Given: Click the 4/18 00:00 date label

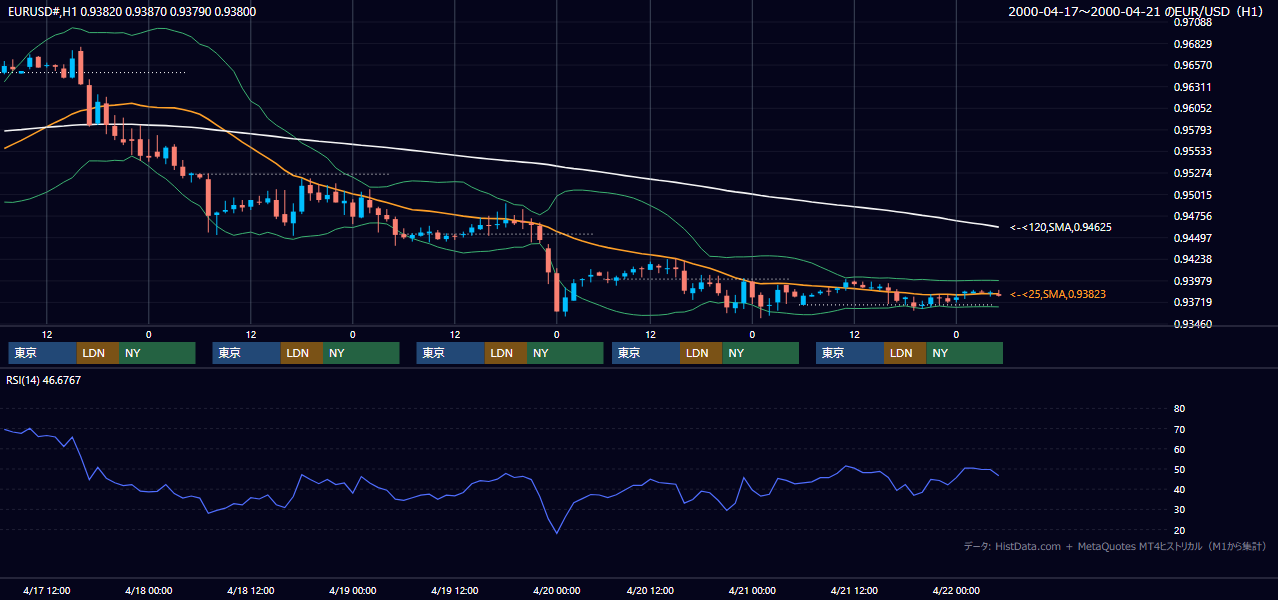Looking at the screenshot, I should (148, 590).
